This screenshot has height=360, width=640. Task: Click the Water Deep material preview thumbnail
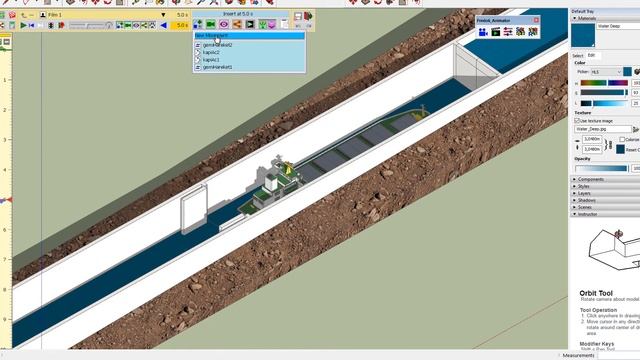(x=583, y=35)
